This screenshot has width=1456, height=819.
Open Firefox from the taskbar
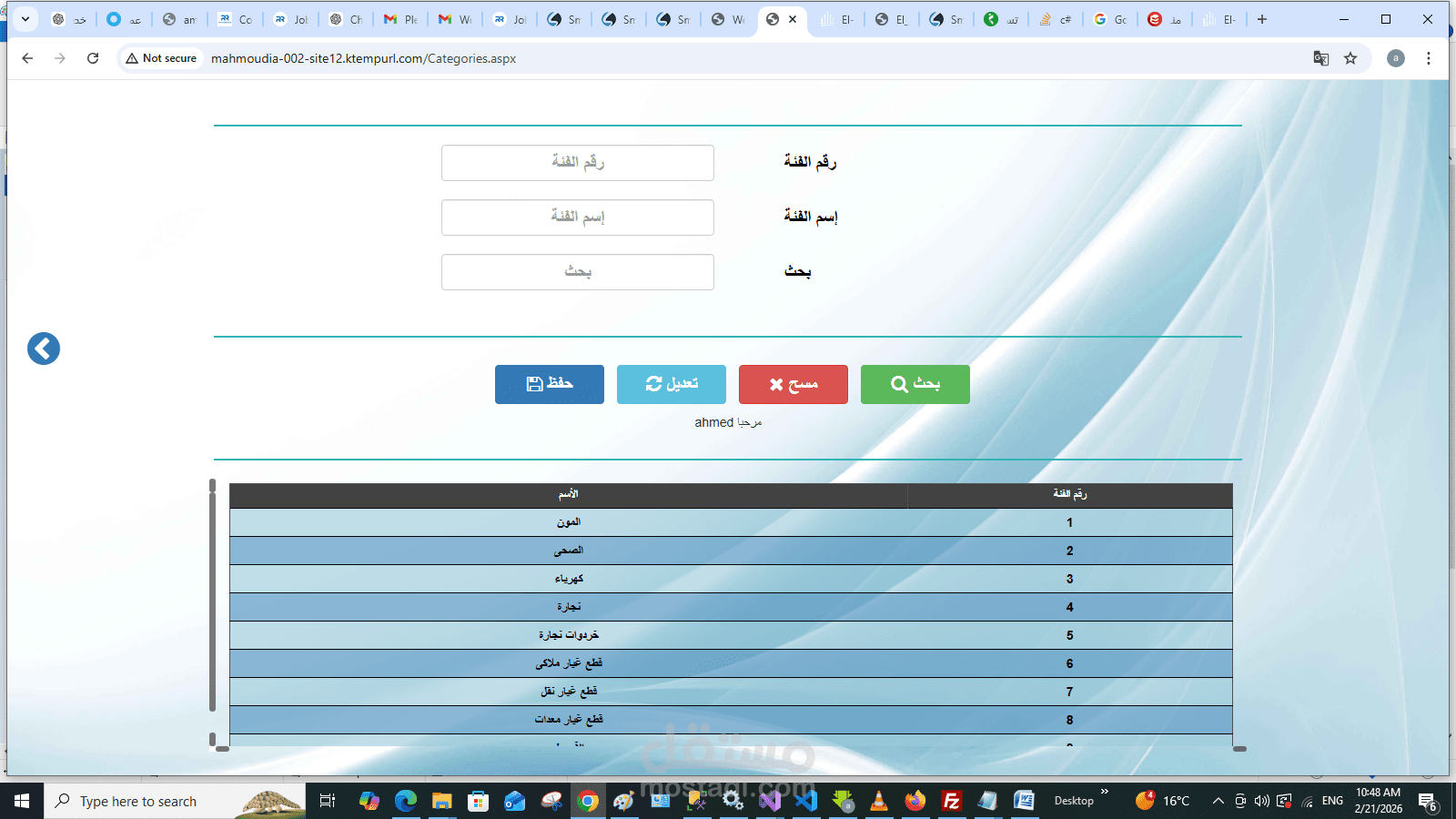pyautogui.click(x=915, y=801)
